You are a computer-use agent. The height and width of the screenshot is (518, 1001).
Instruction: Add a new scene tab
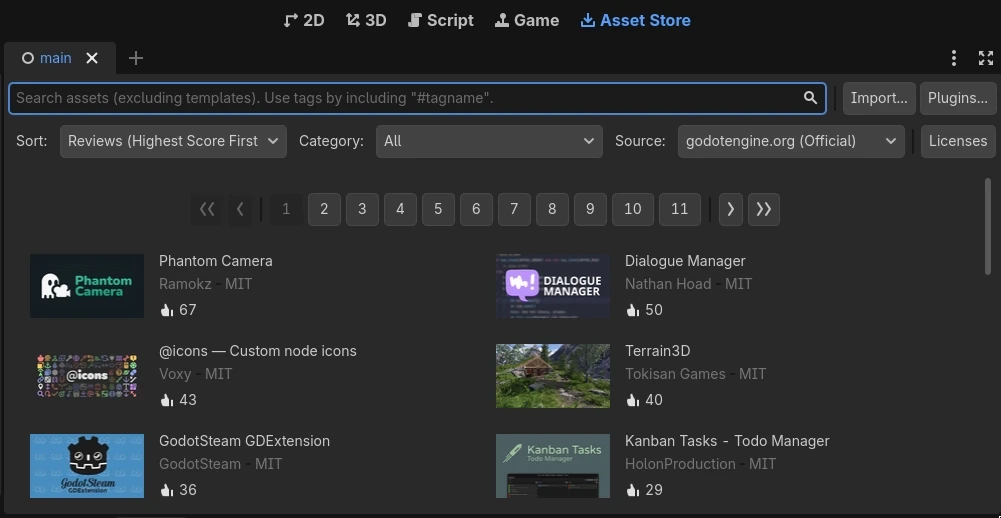[x=135, y=58]
